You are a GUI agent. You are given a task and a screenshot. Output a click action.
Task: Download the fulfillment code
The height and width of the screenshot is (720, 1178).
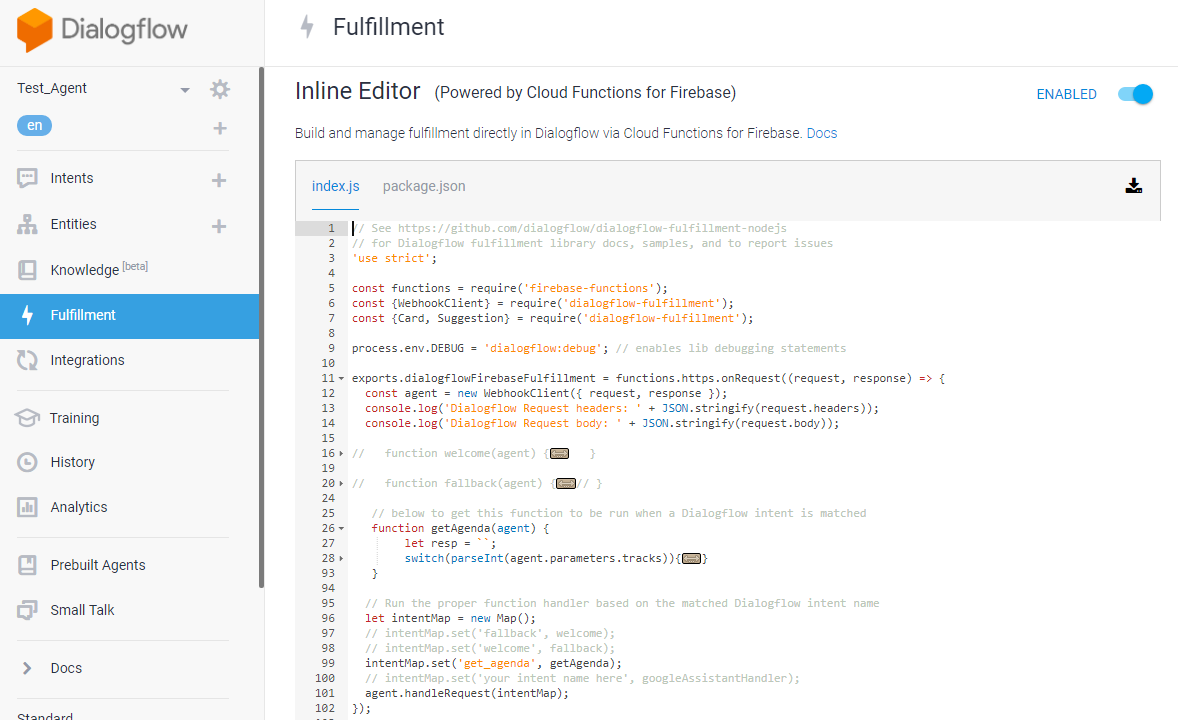tap(1133, 186)
